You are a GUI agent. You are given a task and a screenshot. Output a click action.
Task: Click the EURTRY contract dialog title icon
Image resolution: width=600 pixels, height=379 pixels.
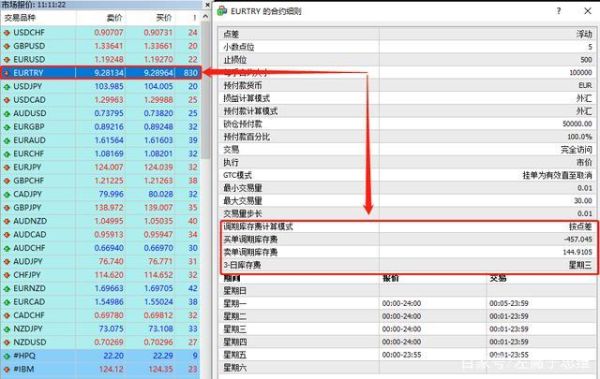click(222, 11)
